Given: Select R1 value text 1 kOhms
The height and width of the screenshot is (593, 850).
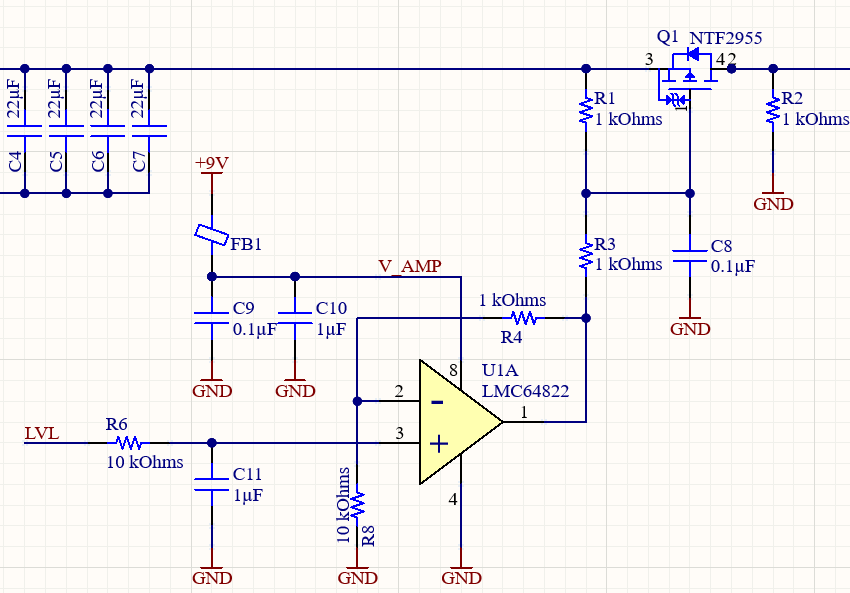Looking at the screenshot, I should click(629, 119).
